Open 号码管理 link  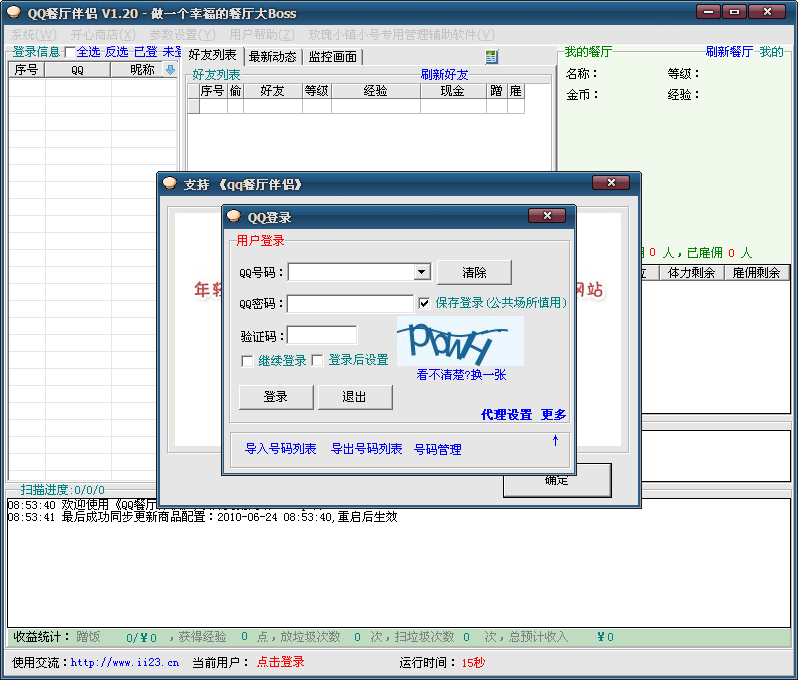click(x=438, y=449)
